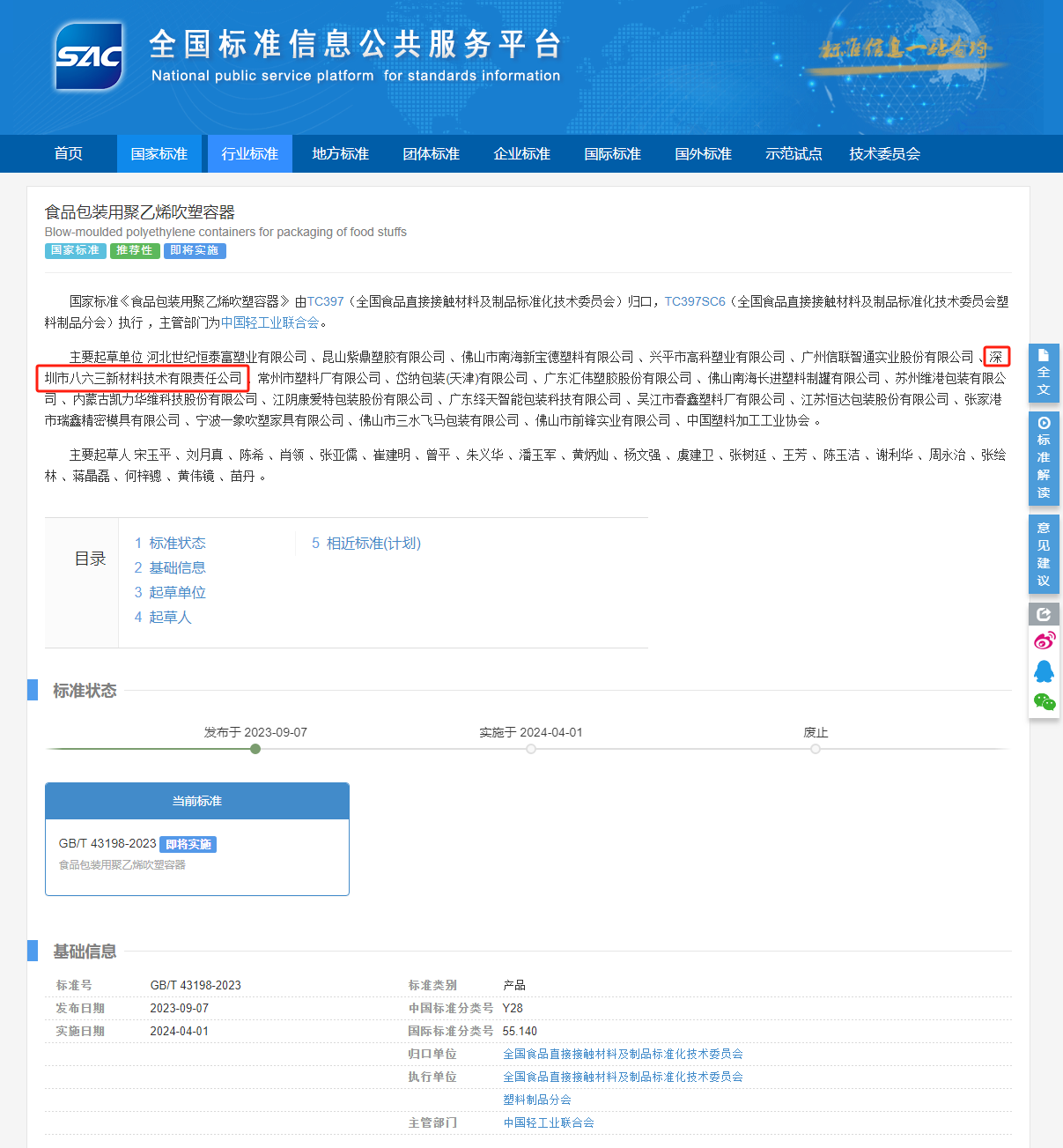Click the share arrow icon in sidebar

coord(1044,614)
